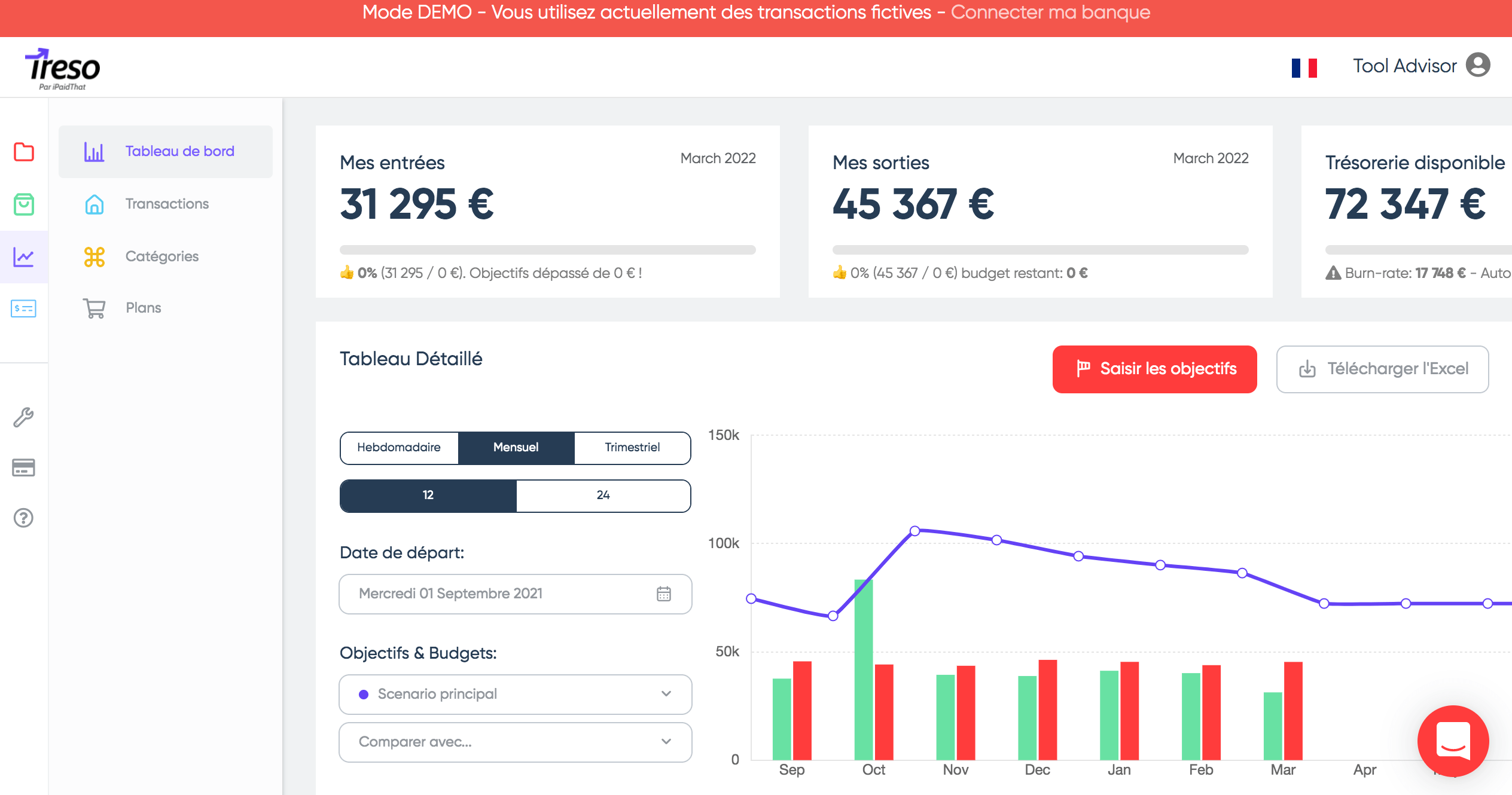This screenshot has width=1512, height=795.
Task: Click the Mes entrées progress bar
Action: [x=547, y=250]
